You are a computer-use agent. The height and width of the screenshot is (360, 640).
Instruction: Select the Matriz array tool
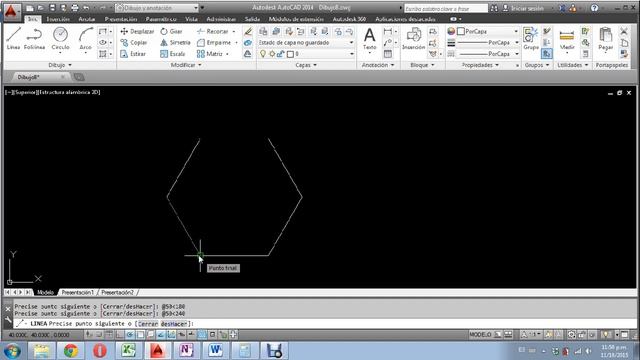(210, 54)
